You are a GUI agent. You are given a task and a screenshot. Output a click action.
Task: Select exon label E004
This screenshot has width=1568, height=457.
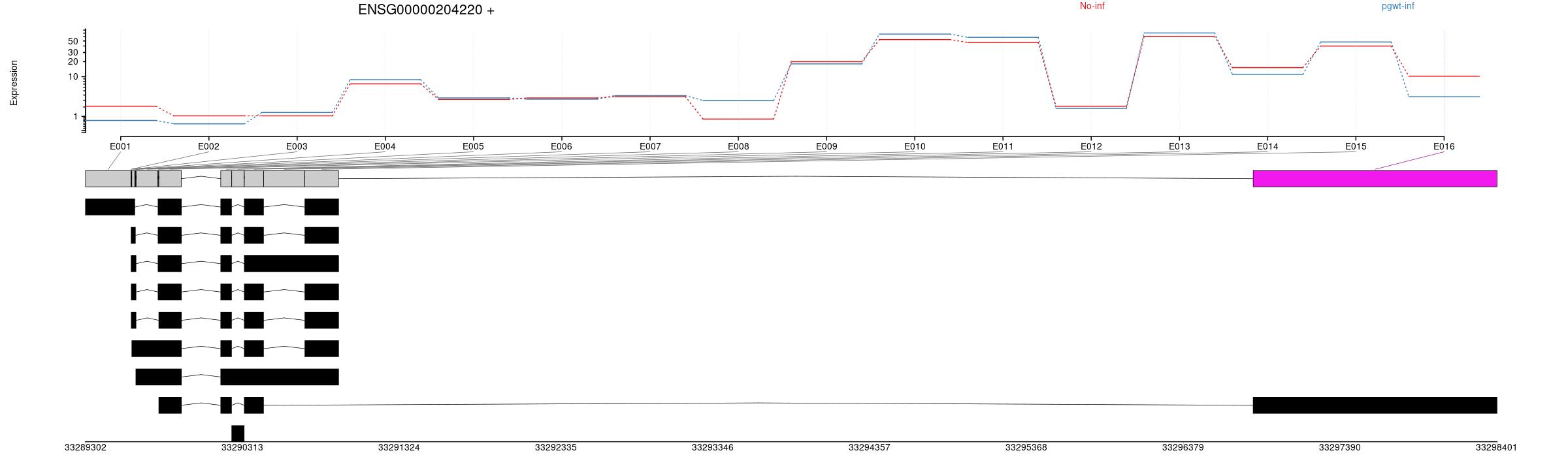point(385,146)
